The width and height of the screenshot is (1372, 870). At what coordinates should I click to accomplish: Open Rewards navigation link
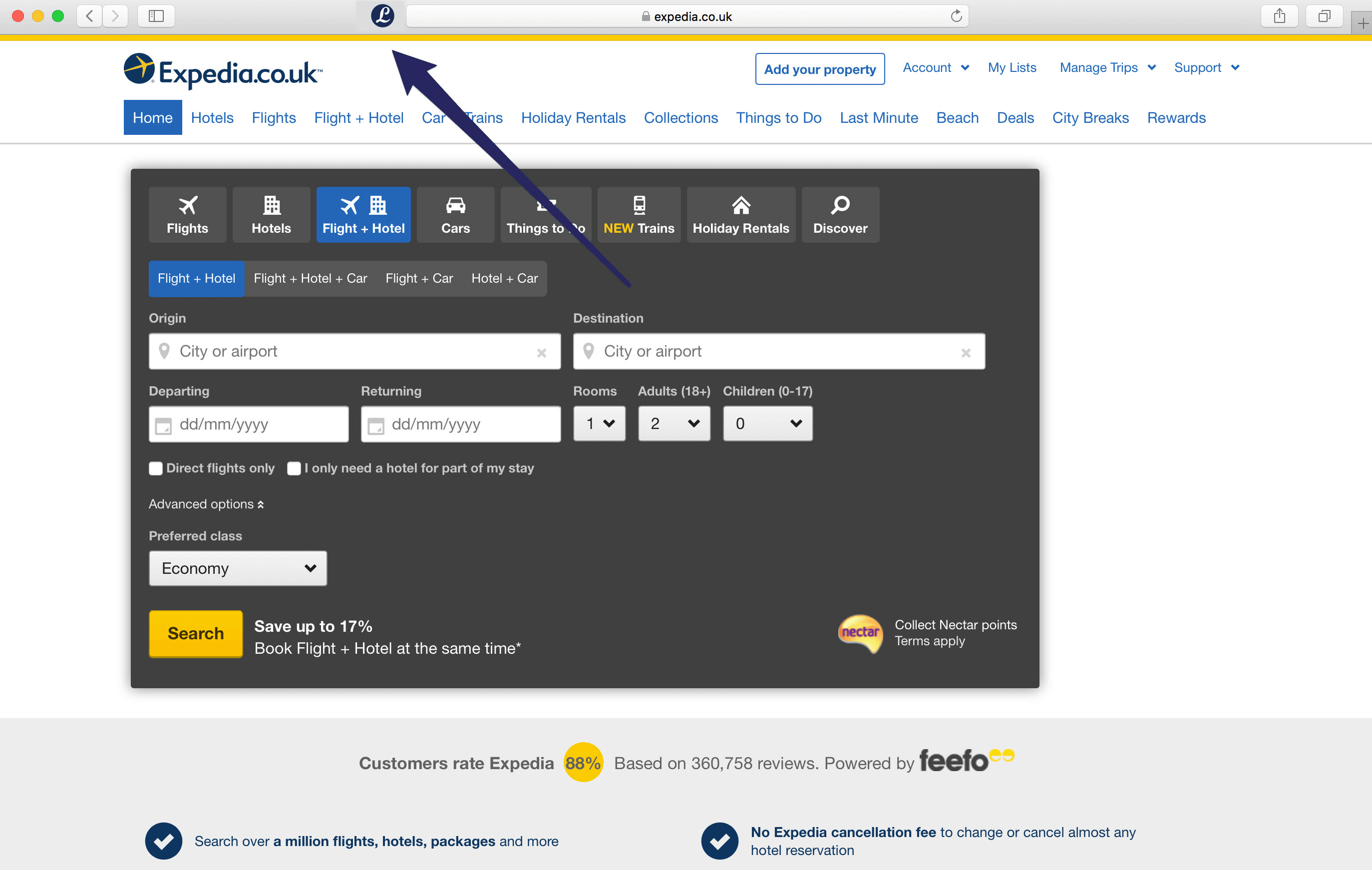pos(1177,117)
